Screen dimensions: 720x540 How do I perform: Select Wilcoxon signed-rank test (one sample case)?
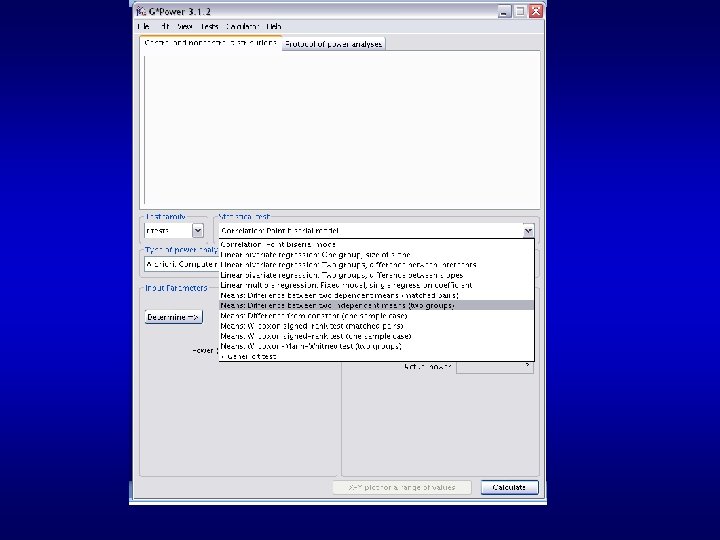pos(376,336)
